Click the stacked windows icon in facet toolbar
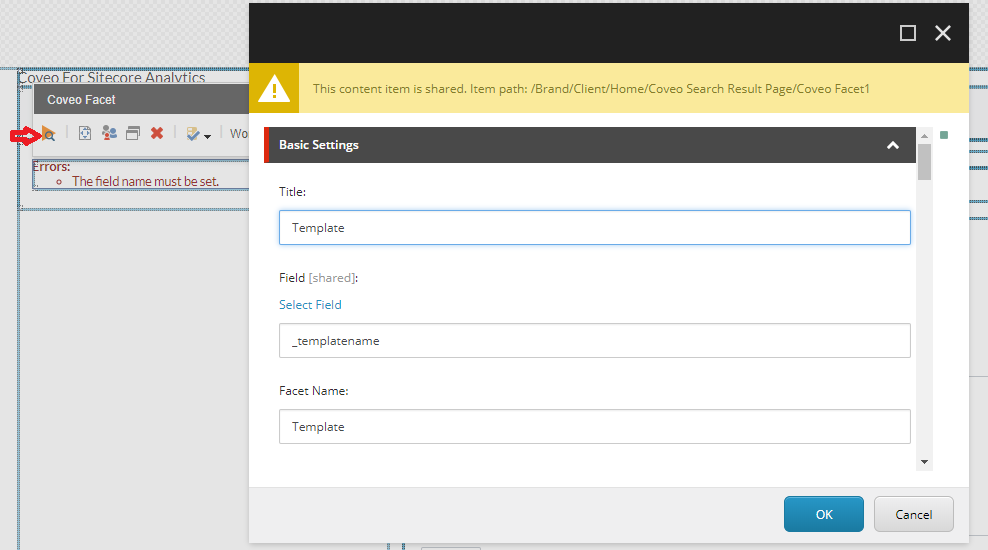 pyautogui.click(x=133, y=133)
